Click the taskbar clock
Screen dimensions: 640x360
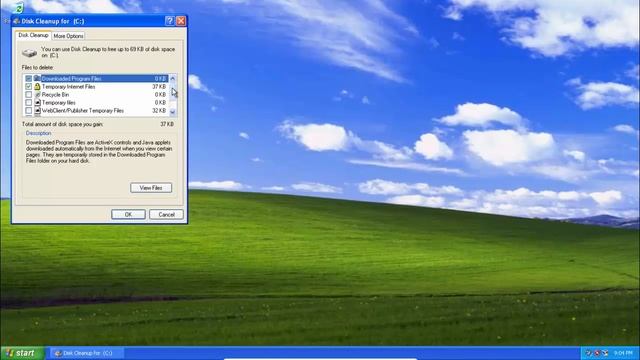[623, 353]
